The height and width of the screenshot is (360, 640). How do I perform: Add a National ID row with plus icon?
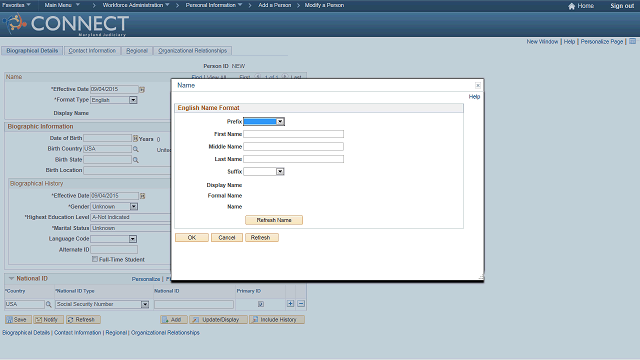tap(290, 304)
